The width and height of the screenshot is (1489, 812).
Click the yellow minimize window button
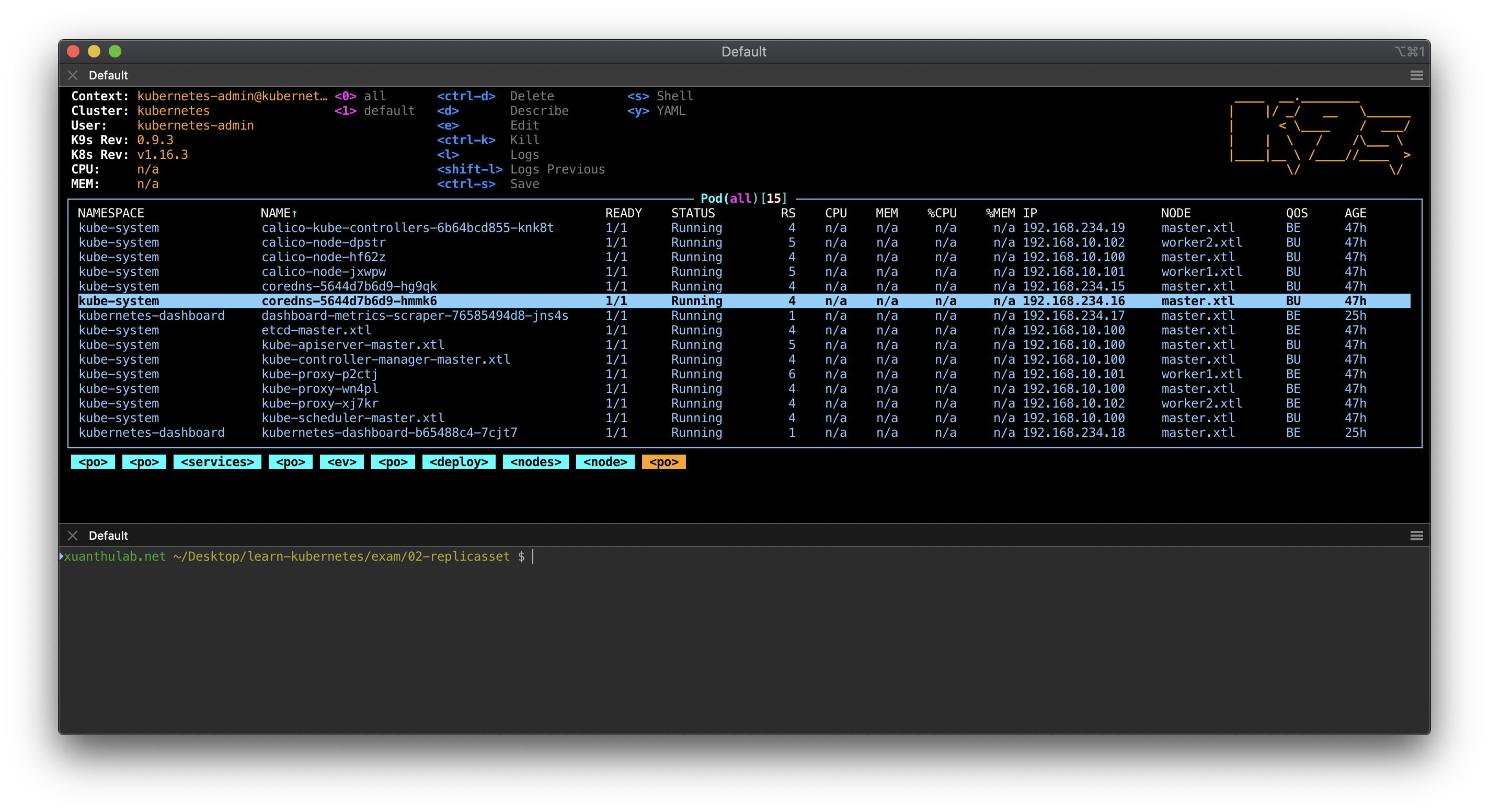[x=94, y=51]
